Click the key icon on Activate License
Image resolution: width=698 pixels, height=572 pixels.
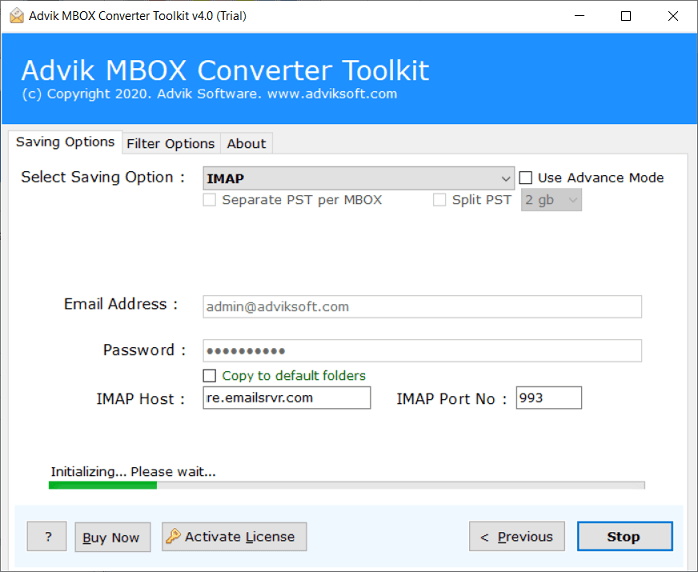pos(173,536)
